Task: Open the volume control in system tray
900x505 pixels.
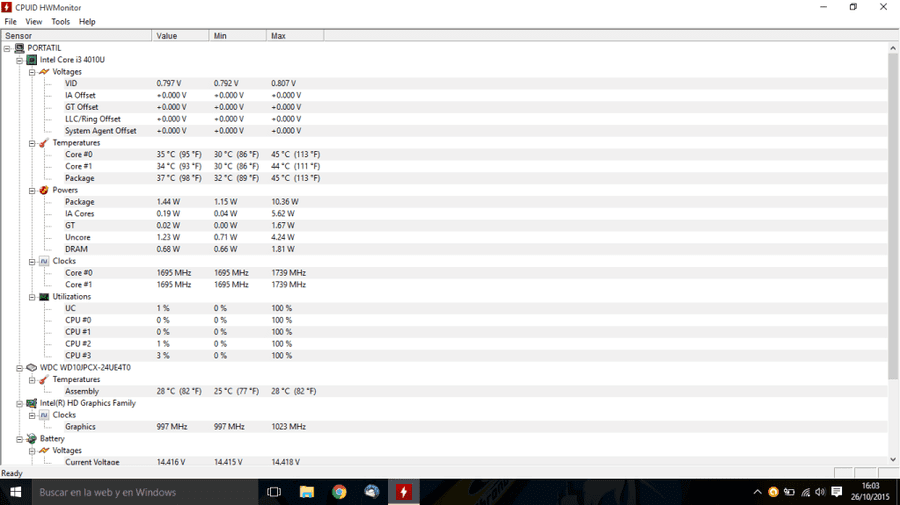Action: [x=820, y=492]
